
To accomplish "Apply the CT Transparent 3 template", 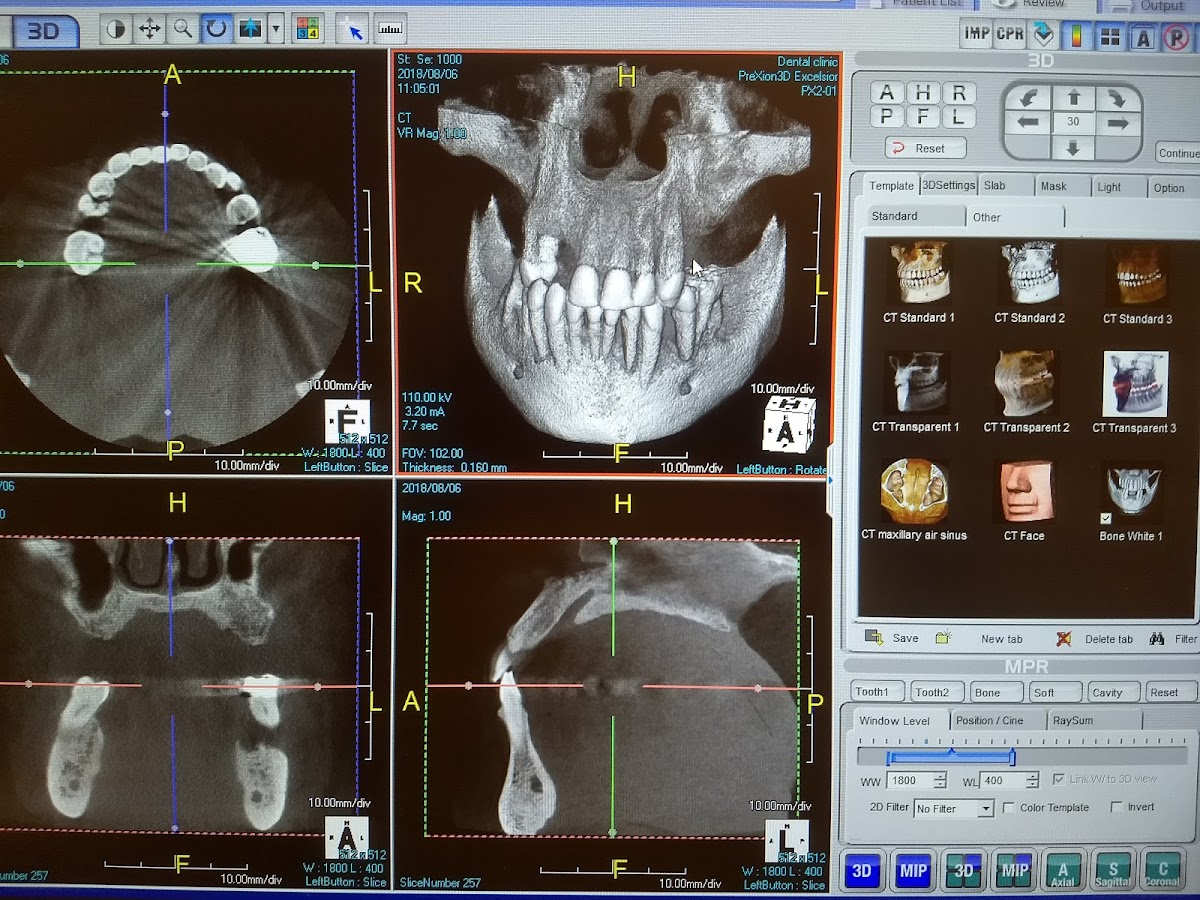I will [x=1135, y=392].
